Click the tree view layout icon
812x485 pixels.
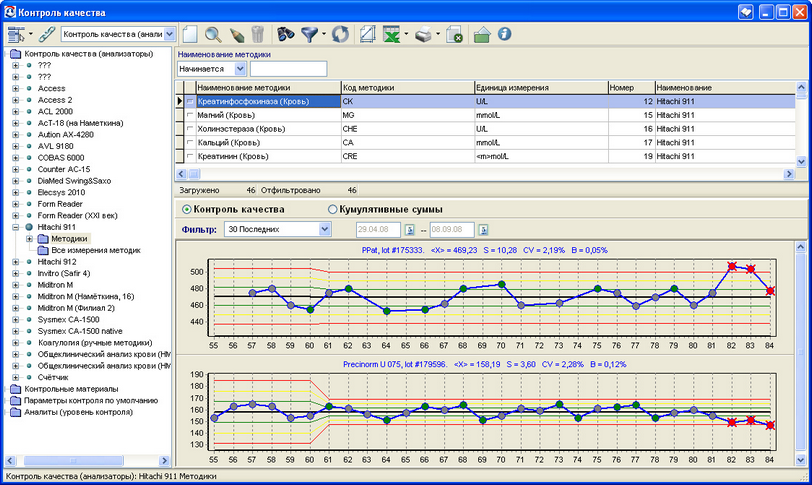click(x=16, y=35)
